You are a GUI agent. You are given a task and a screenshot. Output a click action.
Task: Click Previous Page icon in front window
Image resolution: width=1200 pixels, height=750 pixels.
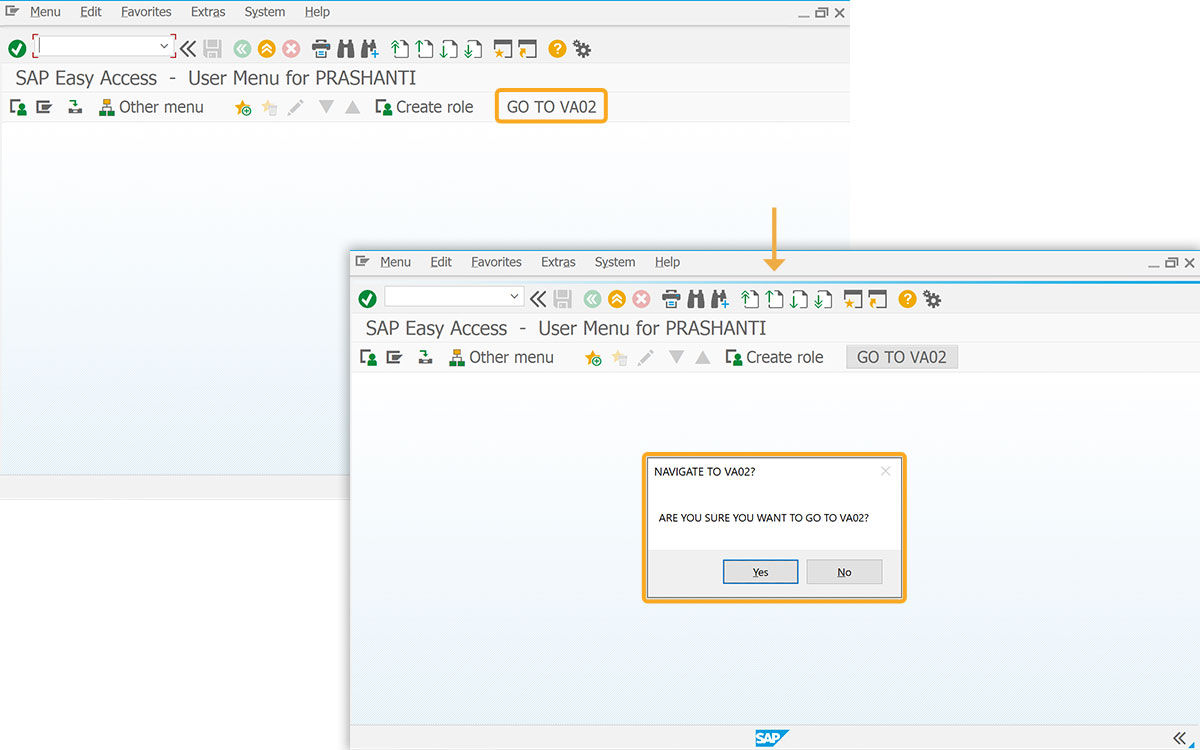(774, 298)
